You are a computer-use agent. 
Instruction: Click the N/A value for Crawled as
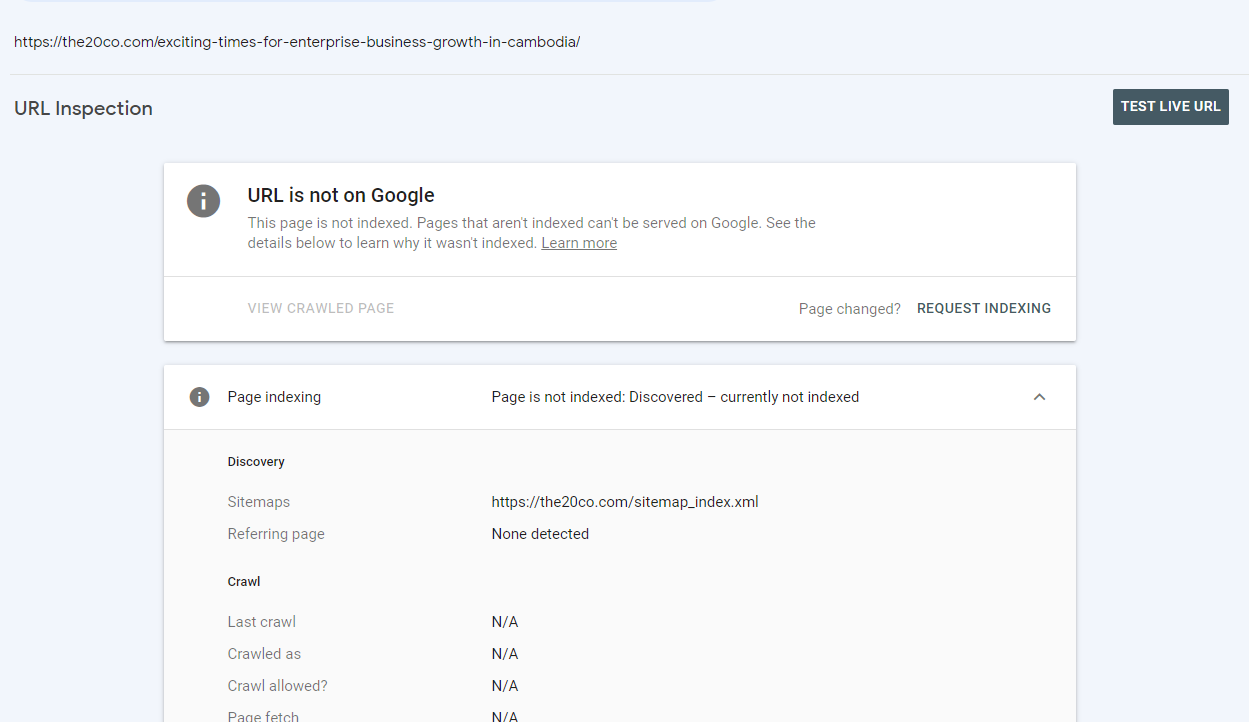click(x=505, y=654)
